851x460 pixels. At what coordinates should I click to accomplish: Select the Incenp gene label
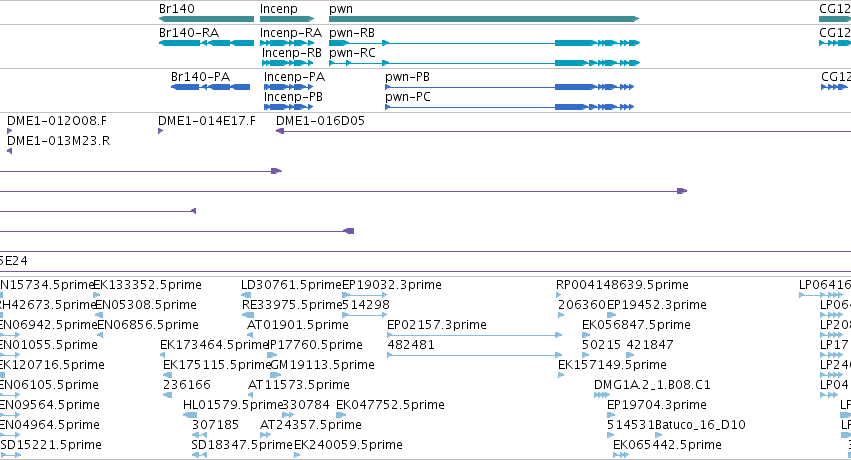278,9
